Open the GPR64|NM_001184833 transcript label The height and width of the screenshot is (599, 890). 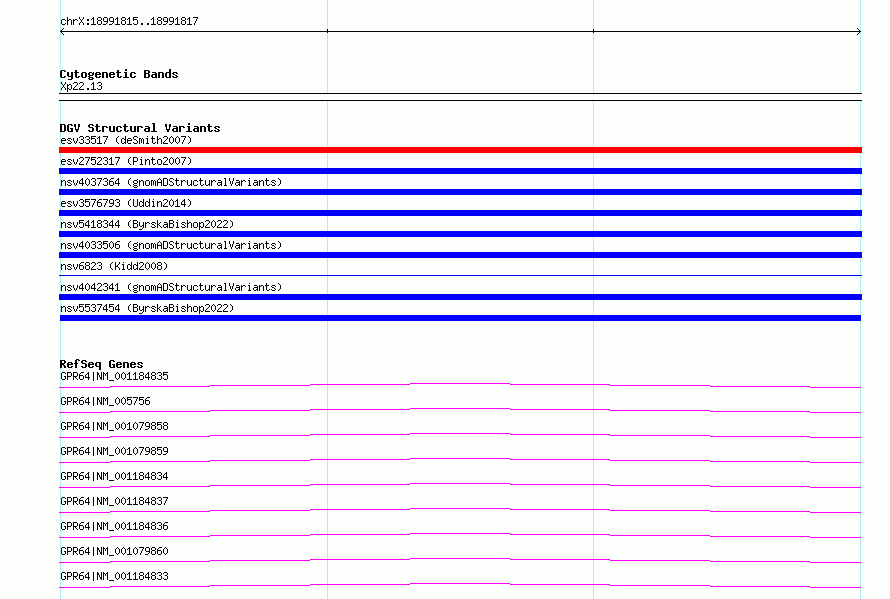114,576
